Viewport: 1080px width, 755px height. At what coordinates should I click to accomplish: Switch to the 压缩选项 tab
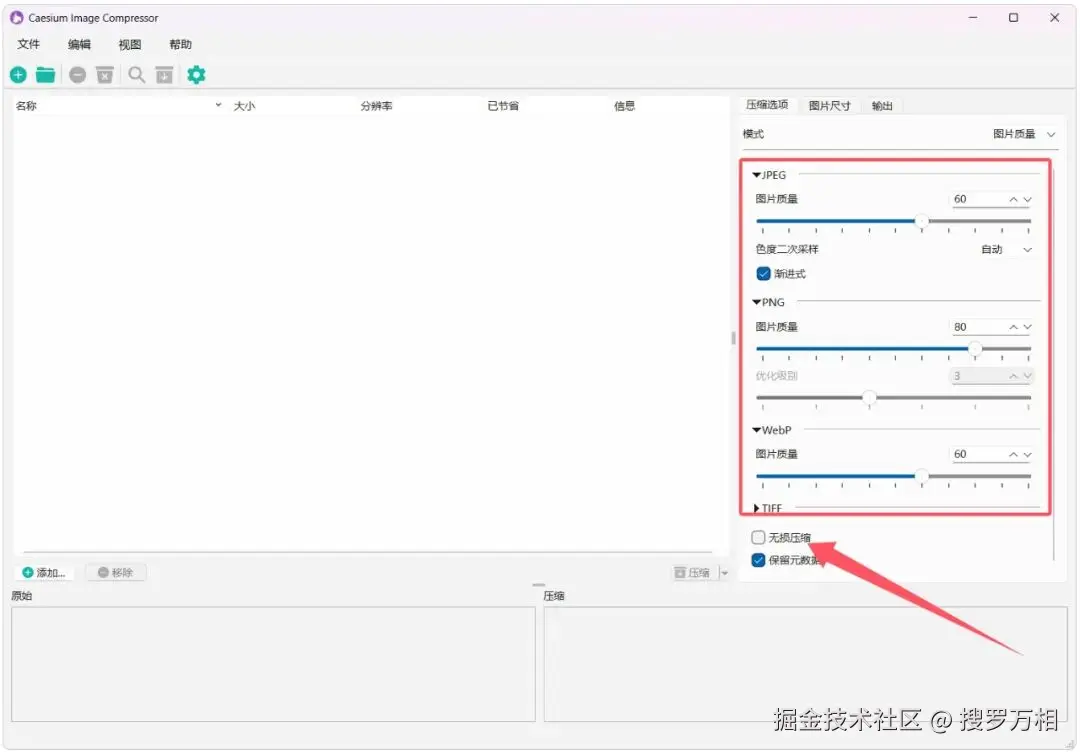[x=767, y=105]
